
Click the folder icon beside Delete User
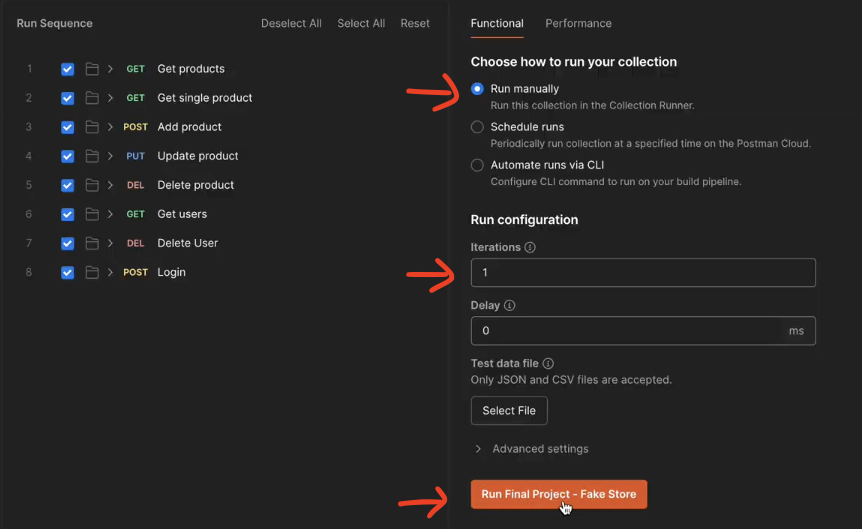pyautogui.click(x=92, y=243)
